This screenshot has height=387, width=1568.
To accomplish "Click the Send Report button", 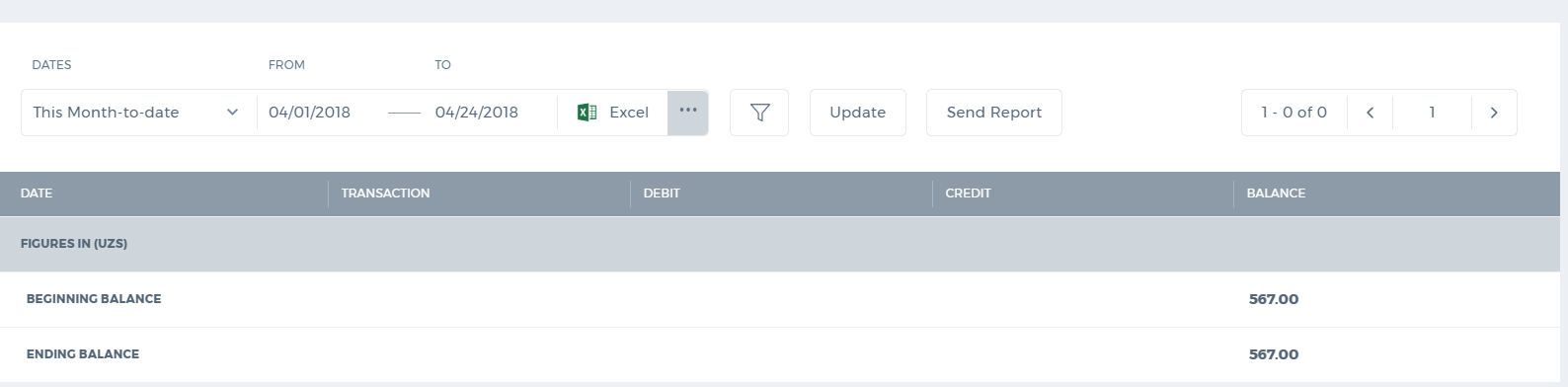I will click(x=994, y=113).
